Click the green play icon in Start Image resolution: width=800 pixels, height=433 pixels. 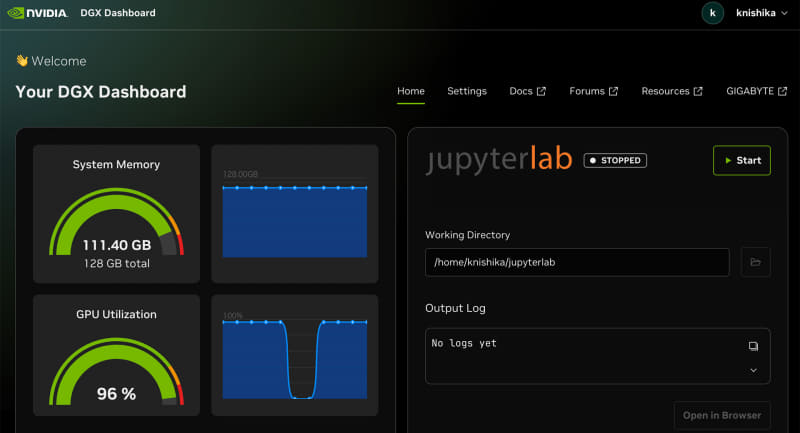(728, 160)
